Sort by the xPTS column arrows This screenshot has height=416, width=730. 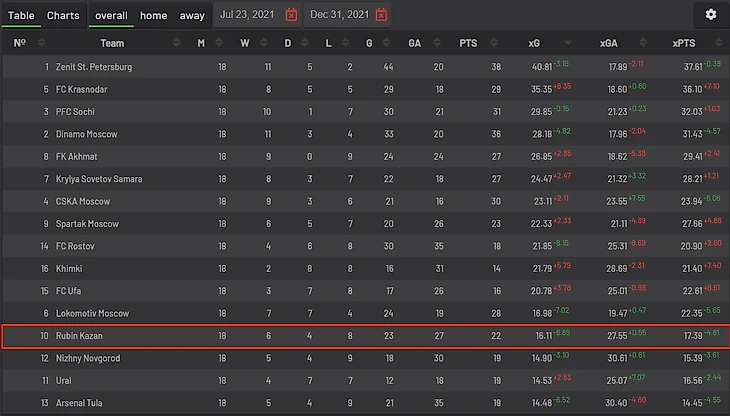pos(713,43)
